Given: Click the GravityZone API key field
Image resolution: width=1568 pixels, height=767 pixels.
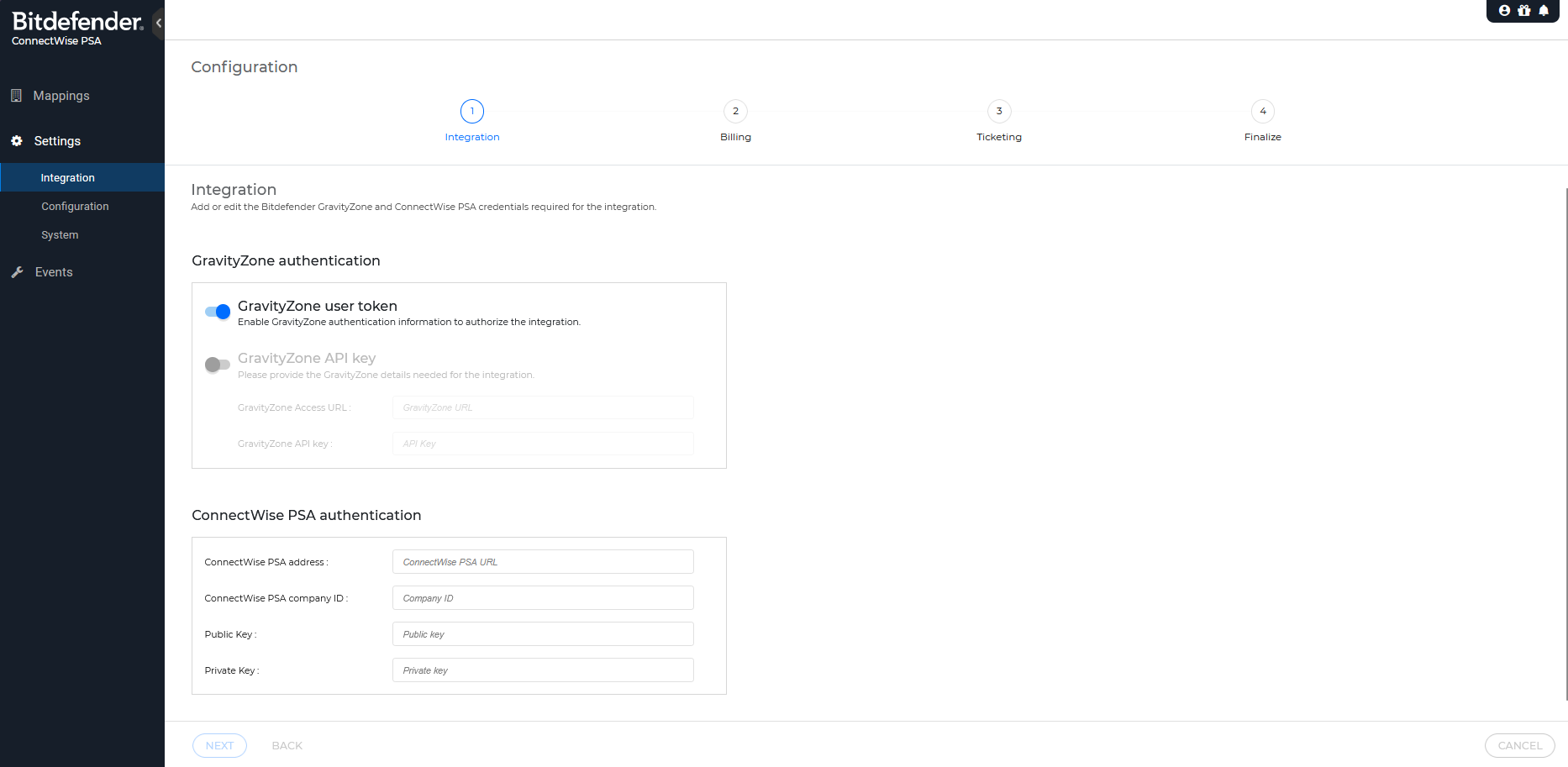Looking at the screenshot, I should pyautogui.click(x=543, y=444).
